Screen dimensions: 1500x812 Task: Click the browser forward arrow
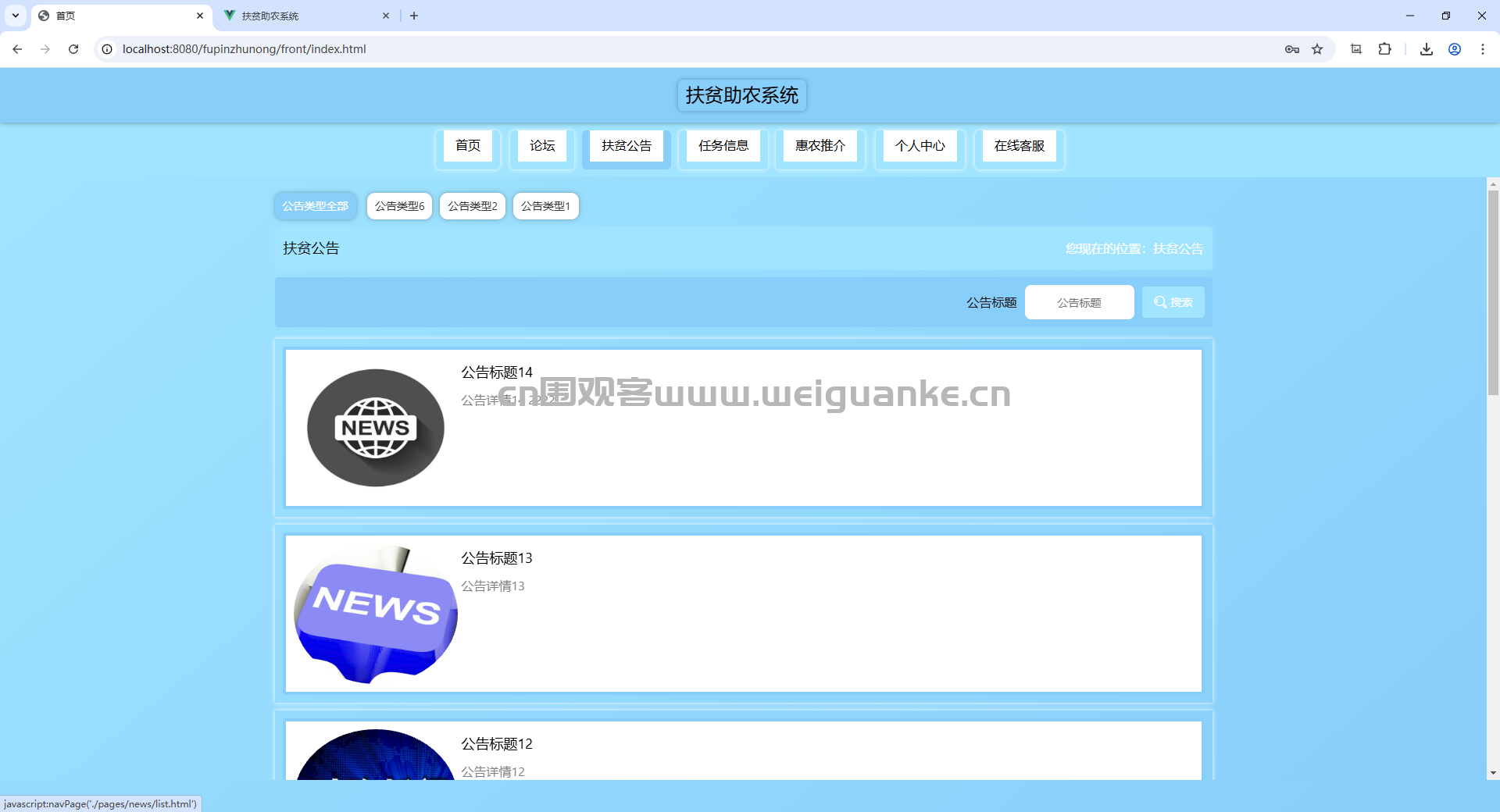[45, 49]
